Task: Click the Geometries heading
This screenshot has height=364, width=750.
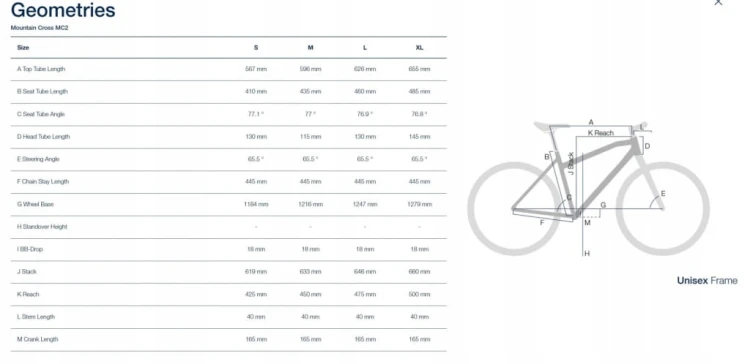Action: (x=63, y=10)
